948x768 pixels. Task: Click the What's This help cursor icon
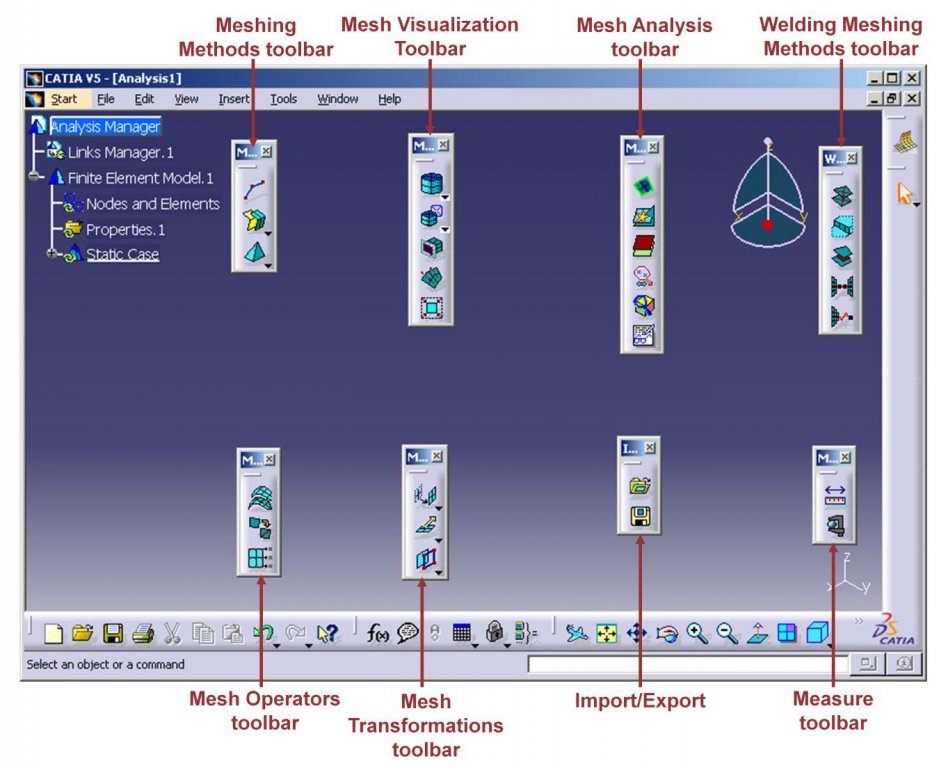click(328, 633)
